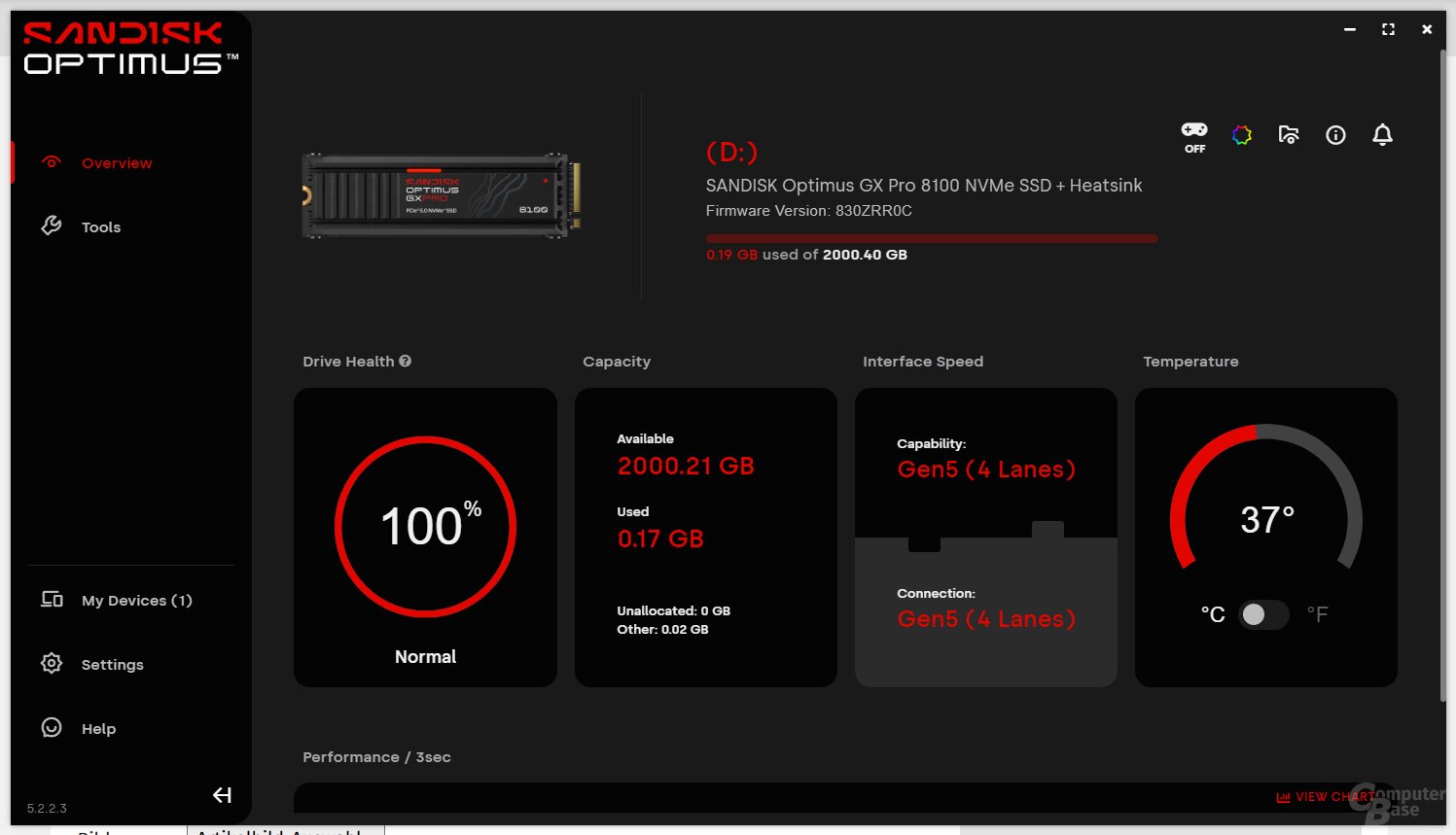Click the Tools wrench icon
The image size is (1456, 835).
click(52, 226)
